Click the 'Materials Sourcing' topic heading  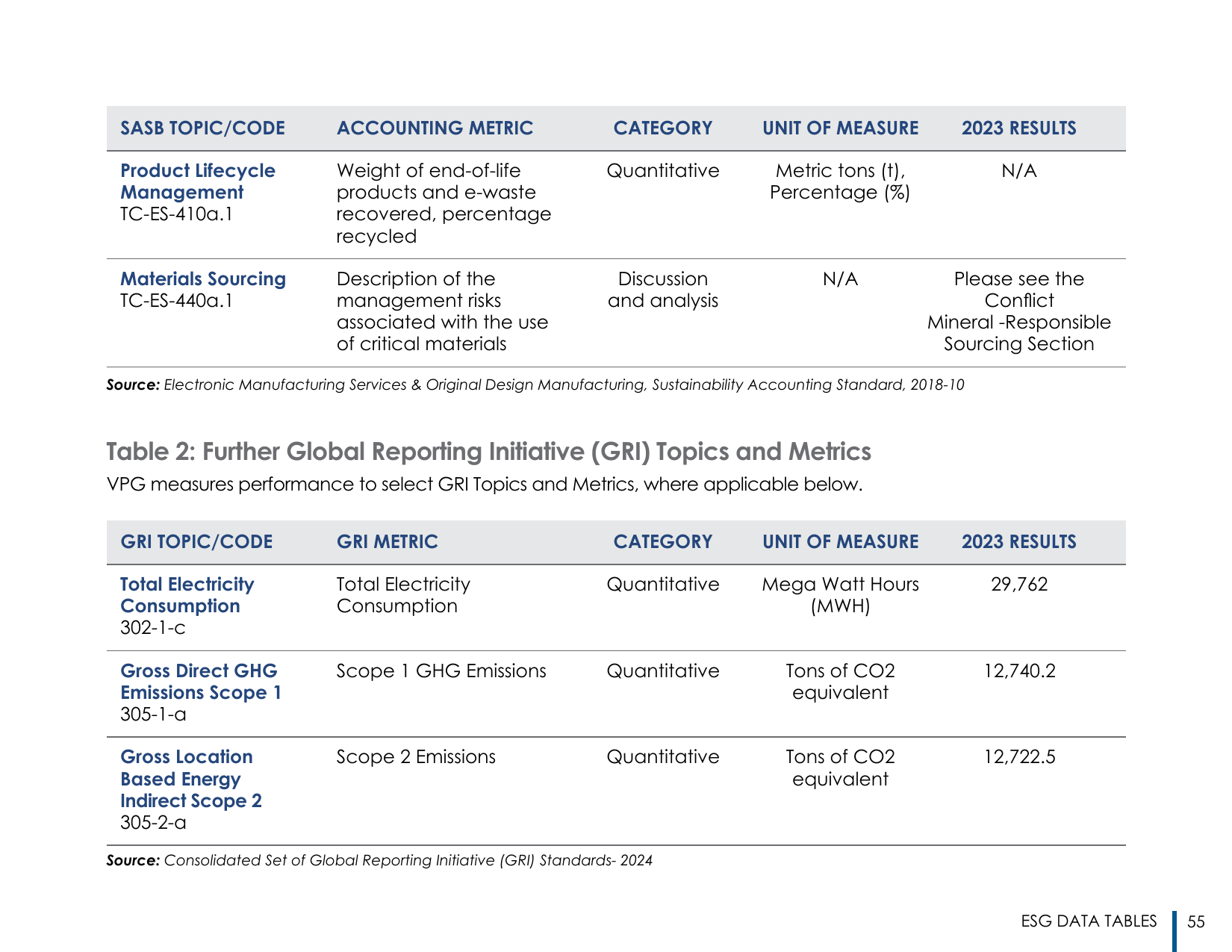coord(203,279)
